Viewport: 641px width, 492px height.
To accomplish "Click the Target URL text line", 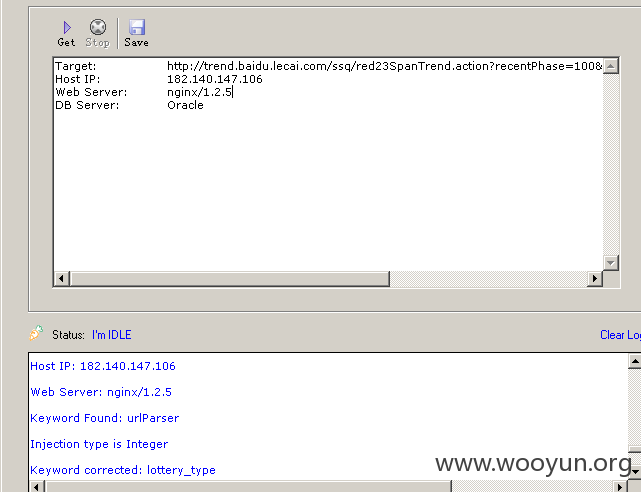I will click(x=384, y=66).
